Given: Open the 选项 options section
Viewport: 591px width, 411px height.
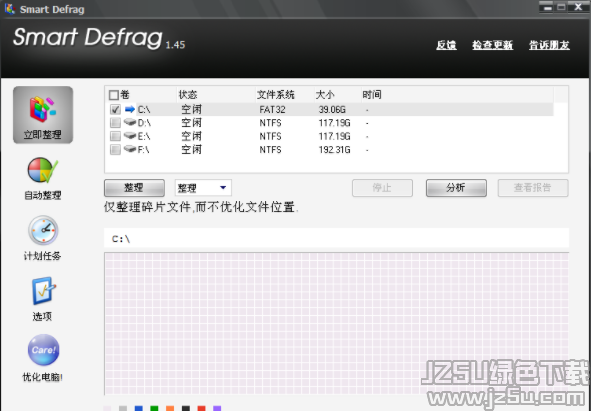Looking at the screenshot, I should click(43, 299).
